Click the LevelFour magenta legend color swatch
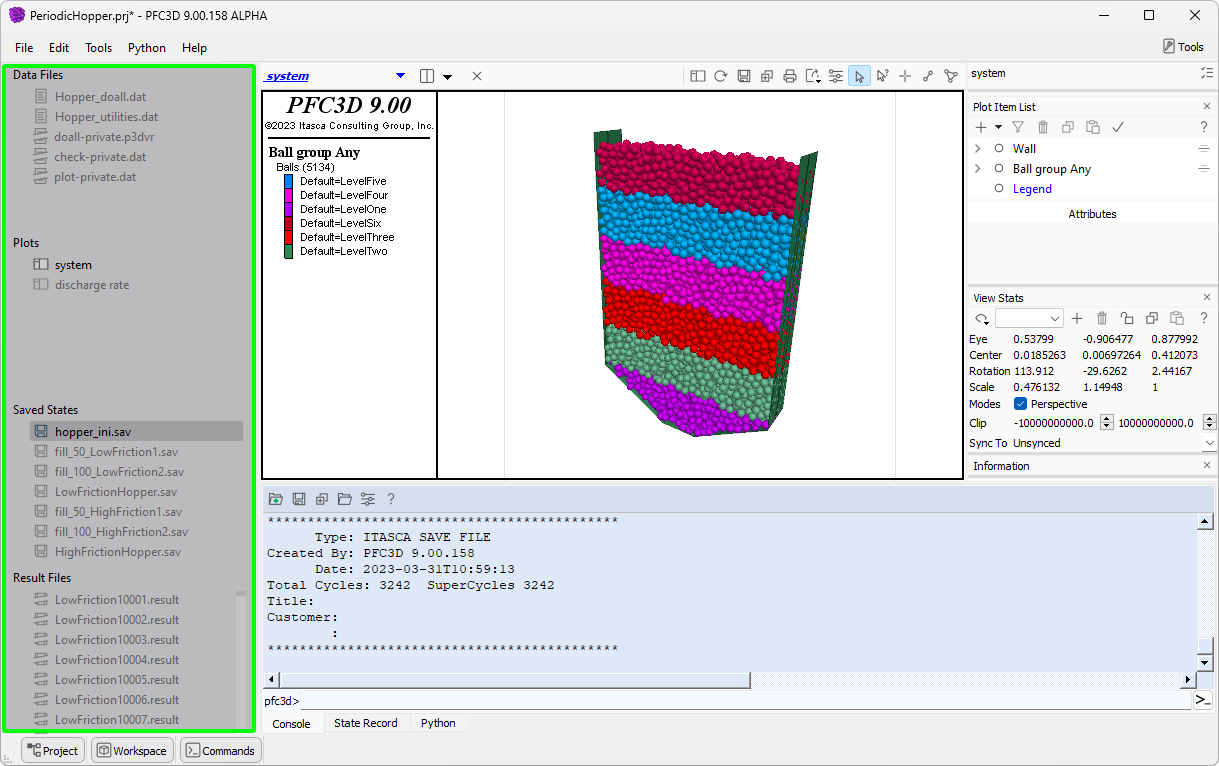 click(x=289, y=195)
